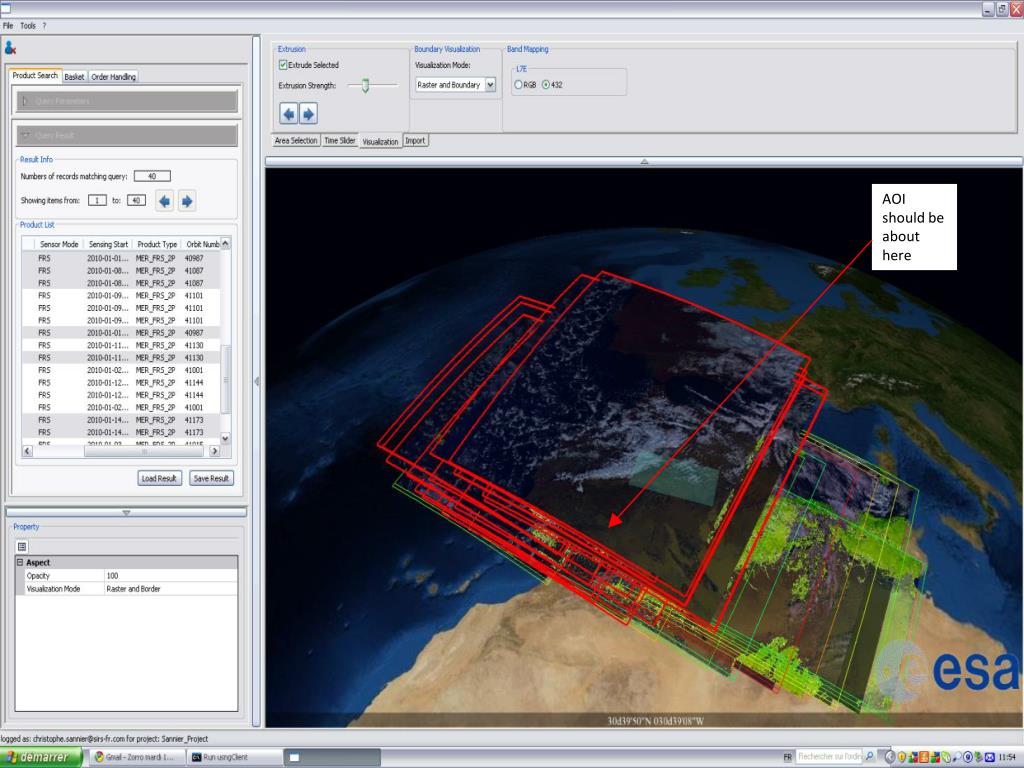1024x768 pixels.
Task: Collapse the Property panel using its splitter arrow
Action: [x=126, y=513]
